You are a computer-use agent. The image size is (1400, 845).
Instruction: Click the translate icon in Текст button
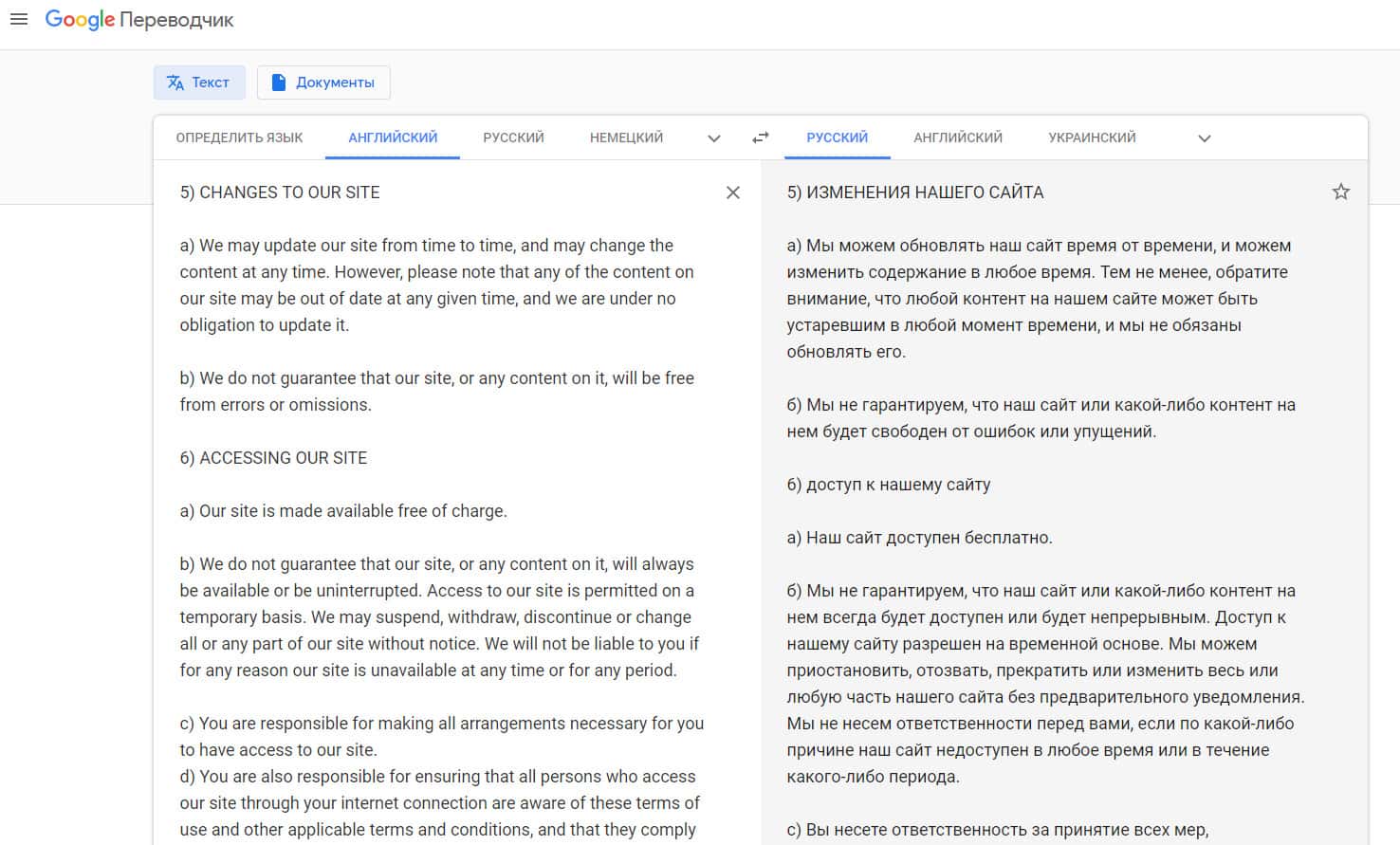(175, 83)
